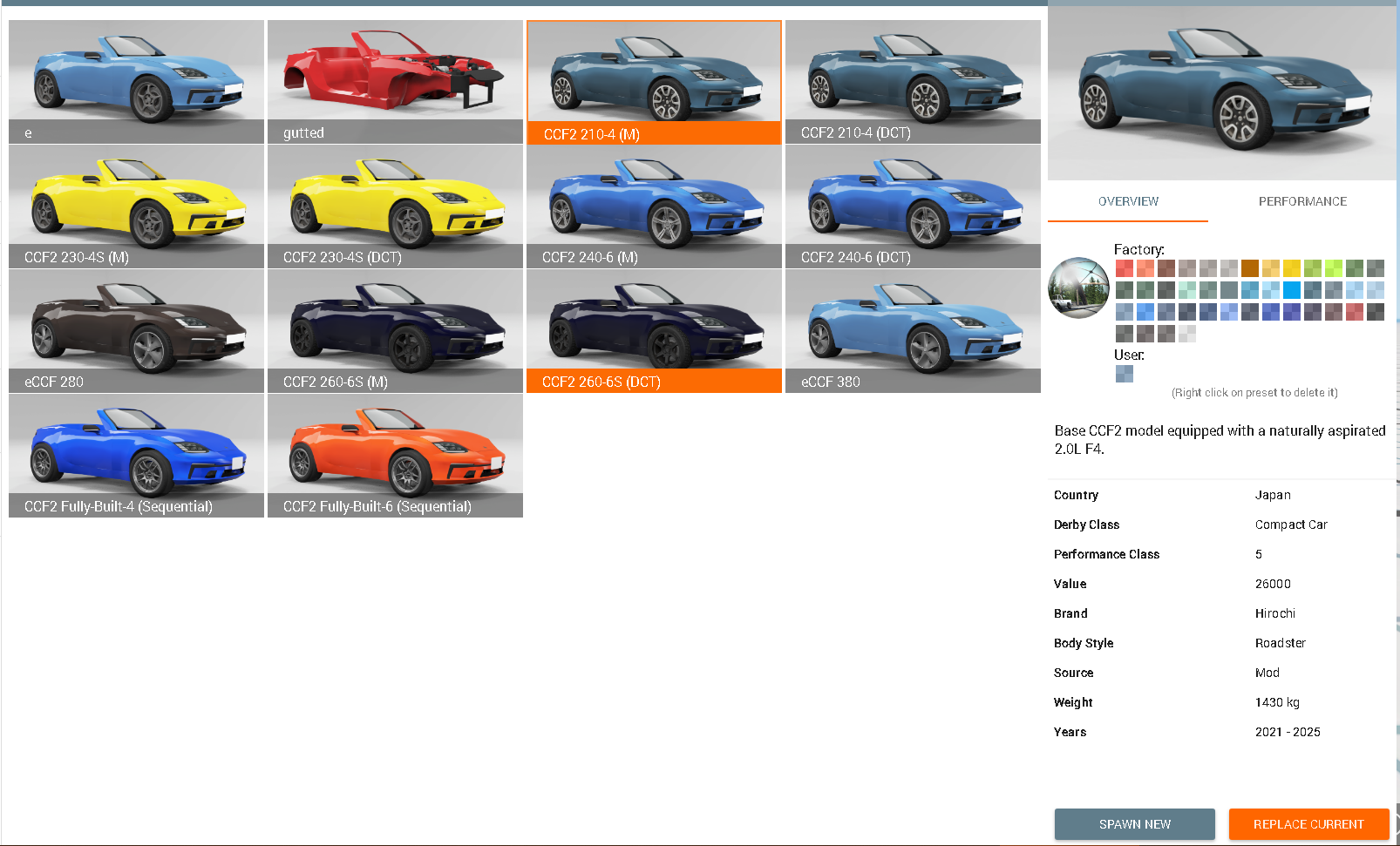This screenshot has height=846, width=1400.
Task: Select the gutted car configuration
Action: [395, 82]
